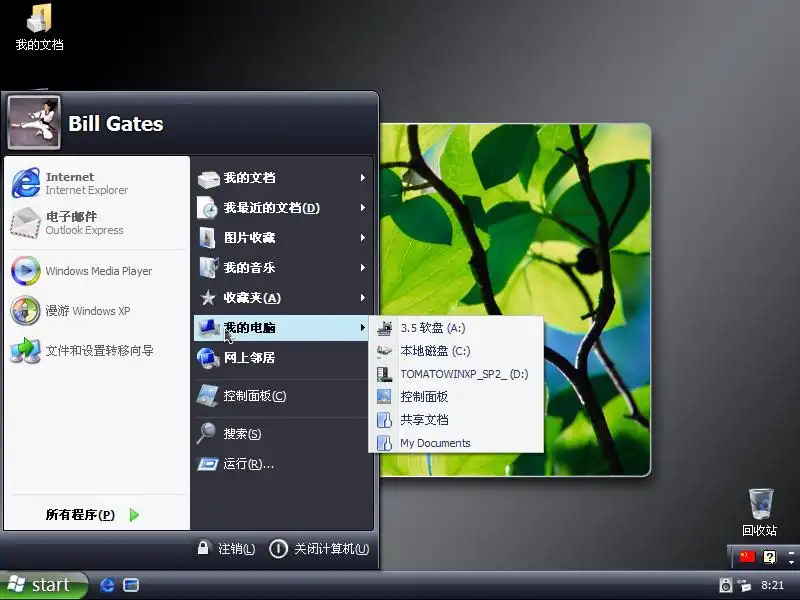800x600 pixels.
Task: Open the 文件和设置转移向导 icon
Action: [26, 351]
